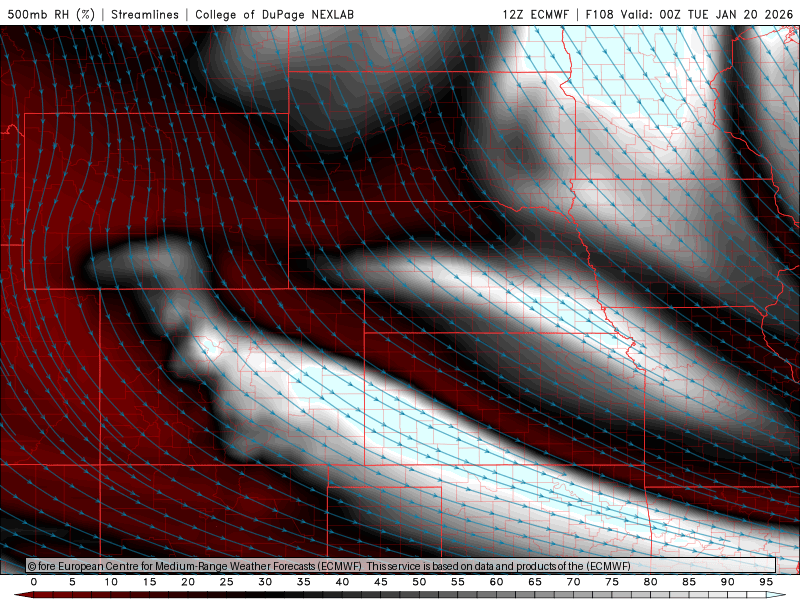Click the "500mb RH (%)" title text

pyautogui.click(x=52, y=14)
